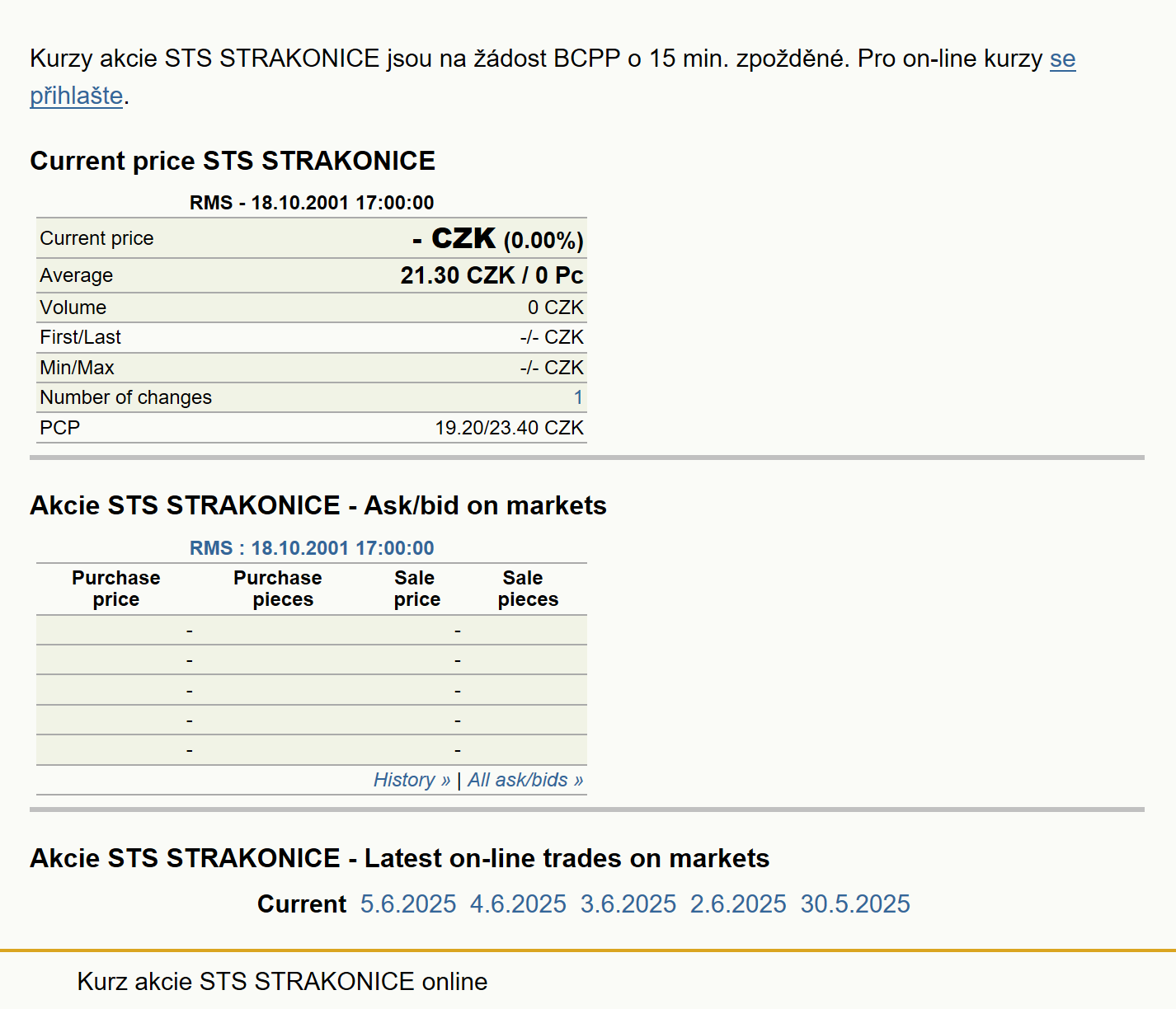Open the History » link
Viewport: 1176px width, 1009px height.
(x=412, y=780)
